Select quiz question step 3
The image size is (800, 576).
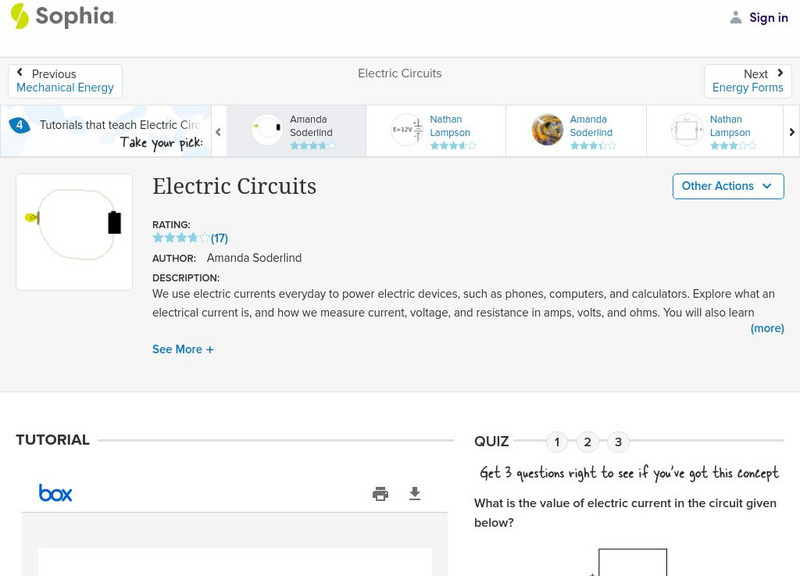click(x=620, y=440)
